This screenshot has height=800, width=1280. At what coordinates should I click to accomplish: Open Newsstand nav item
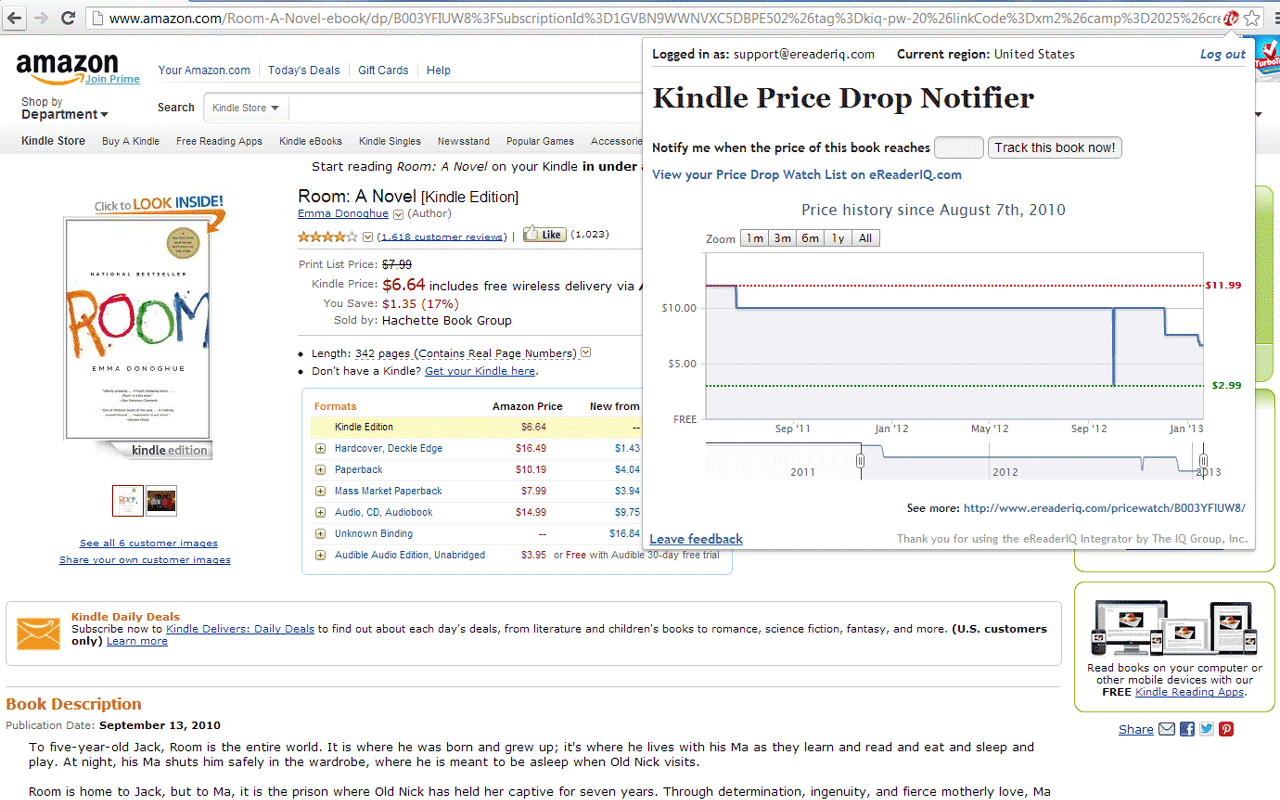463,141
